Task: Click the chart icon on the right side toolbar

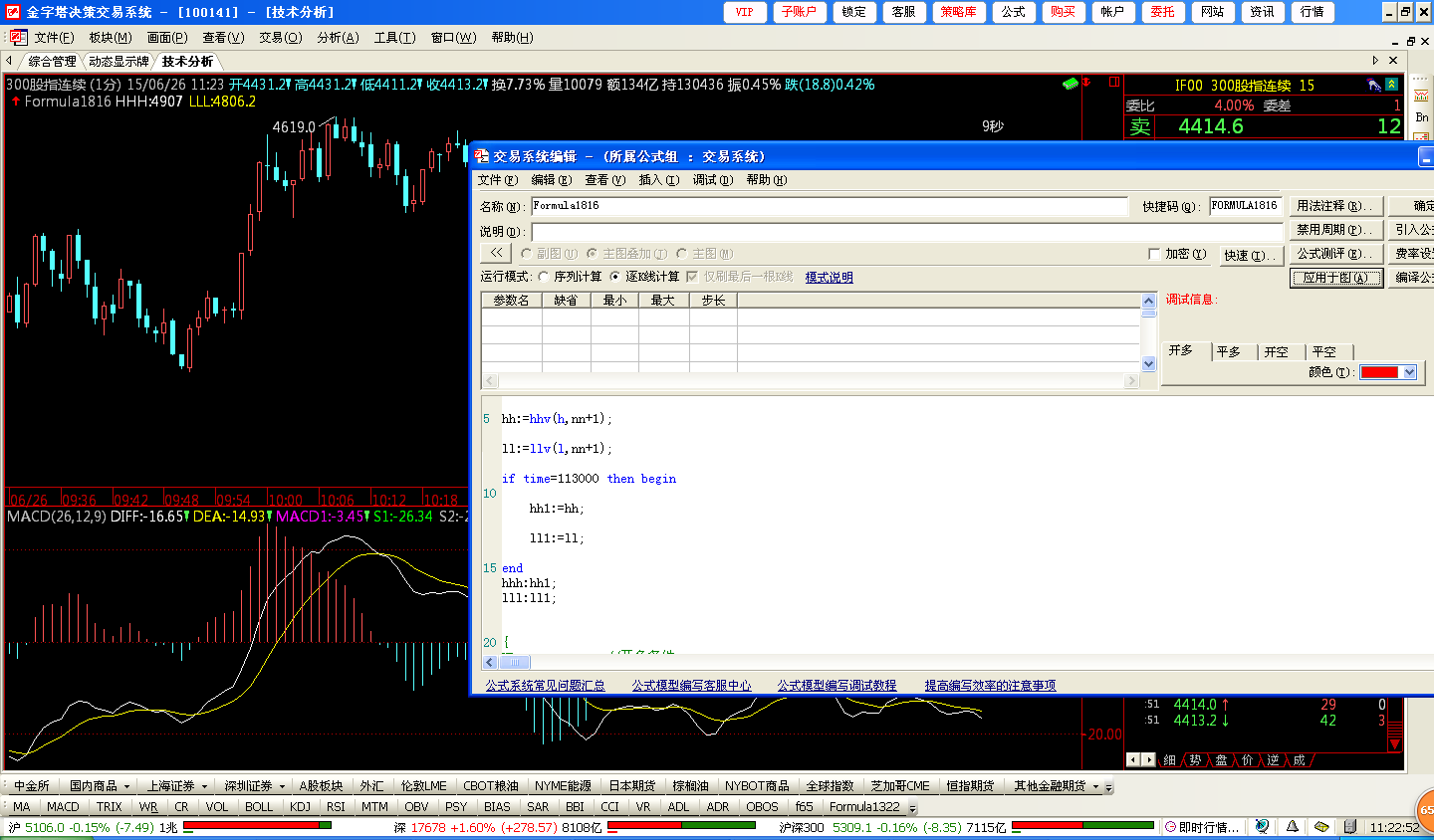Action: pyautogui.click(x=1421, y=97)
